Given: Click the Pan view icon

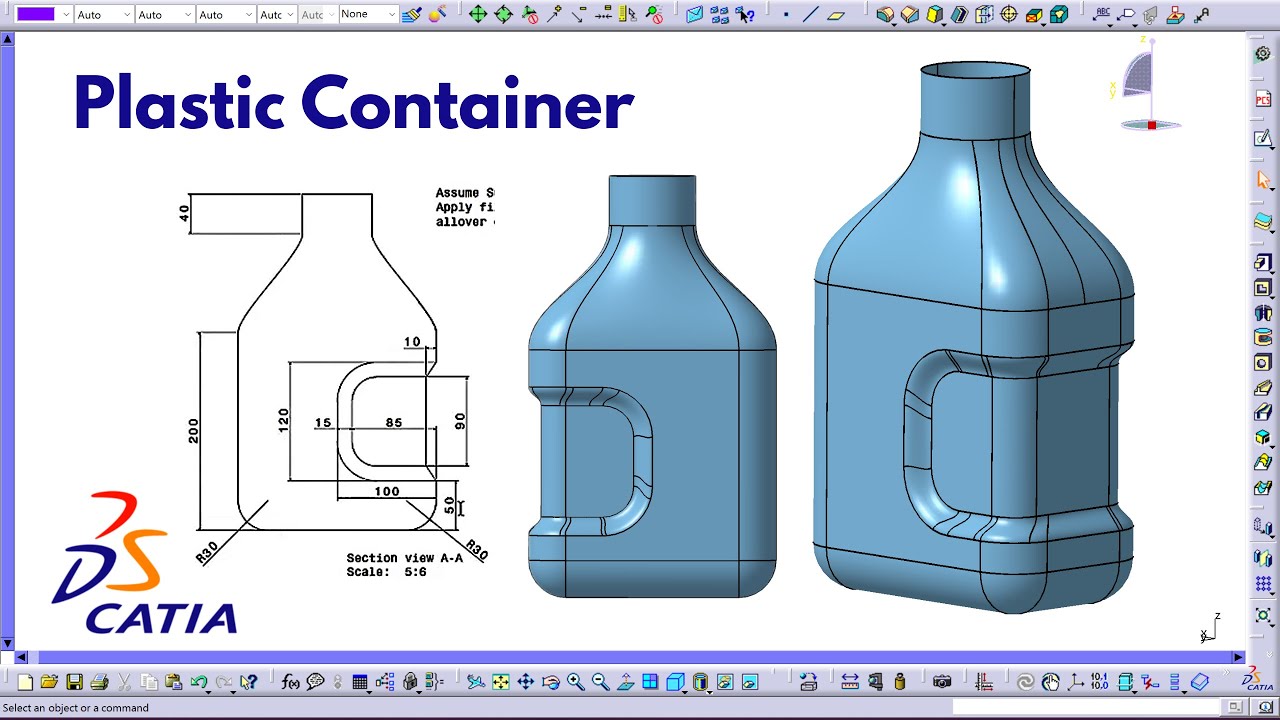Looking at the screenshot, I should [x=526, y=682].
